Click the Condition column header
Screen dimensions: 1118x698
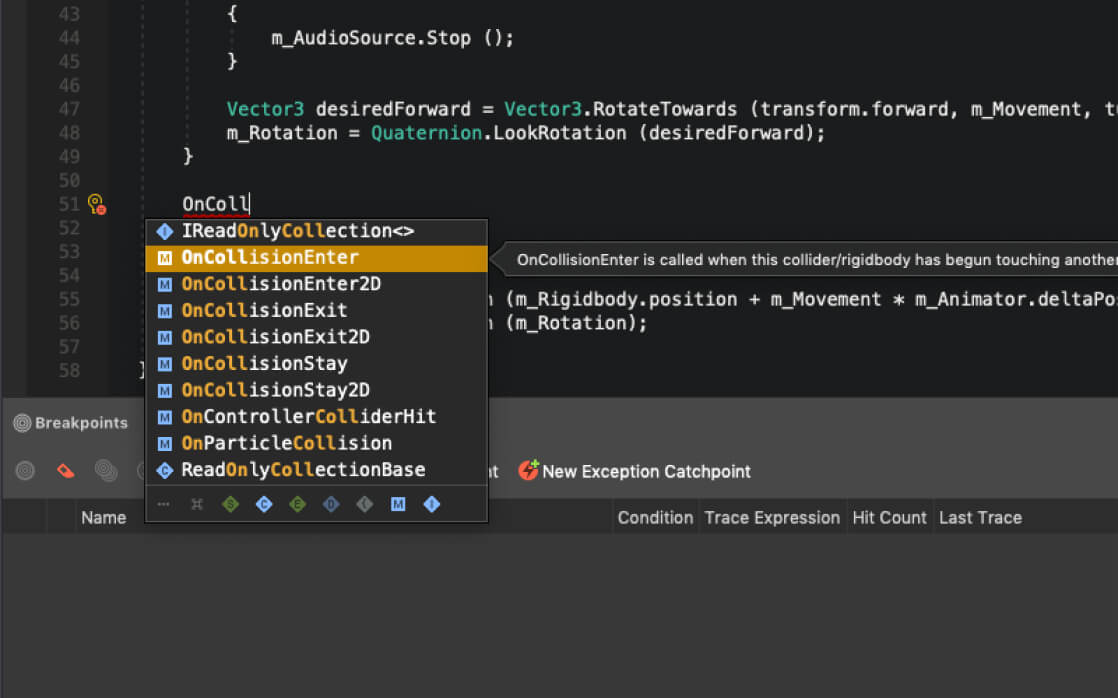(x=655, y=518)
